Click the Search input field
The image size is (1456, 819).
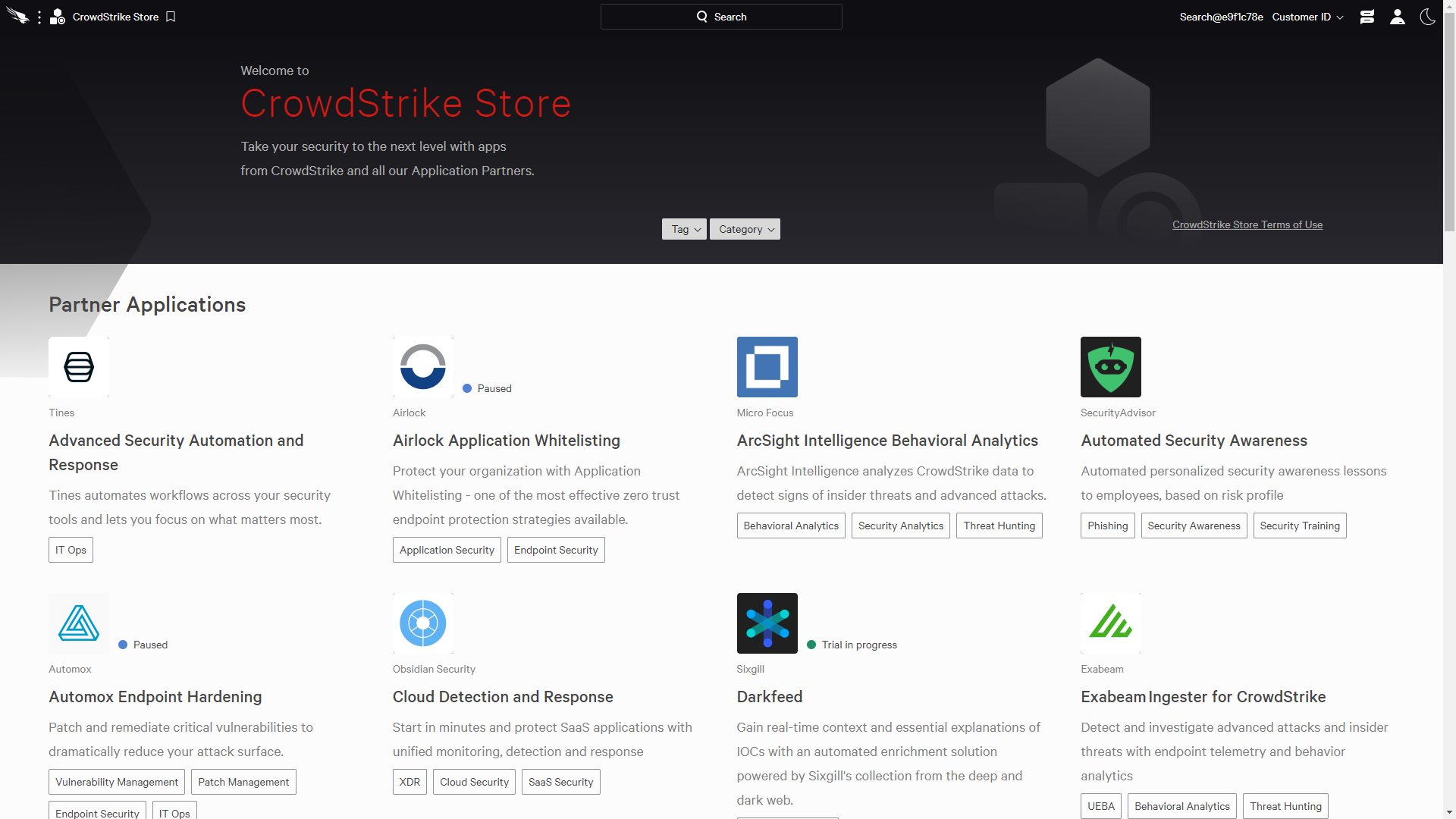(x=721, y=17)
